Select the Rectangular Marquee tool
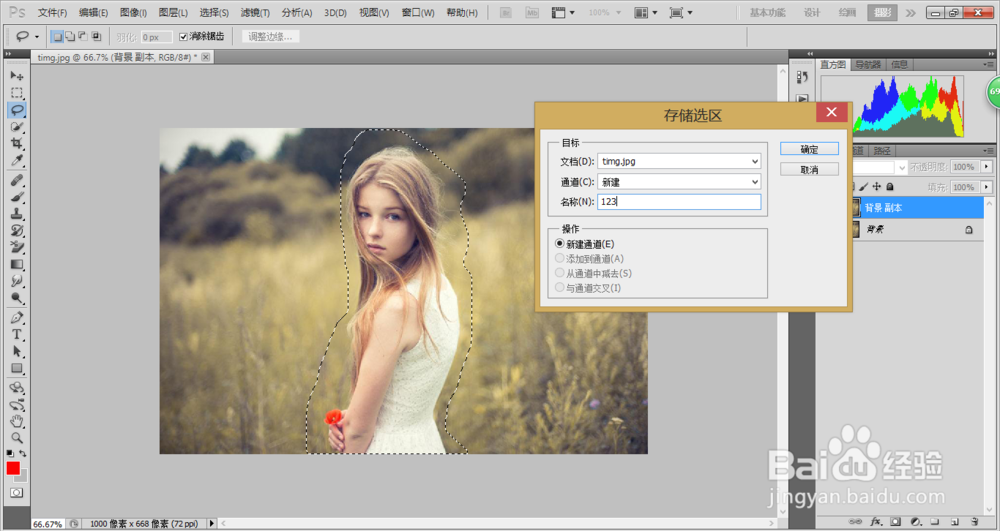Viewport: 1000px width, 531px height. (17, 93)
